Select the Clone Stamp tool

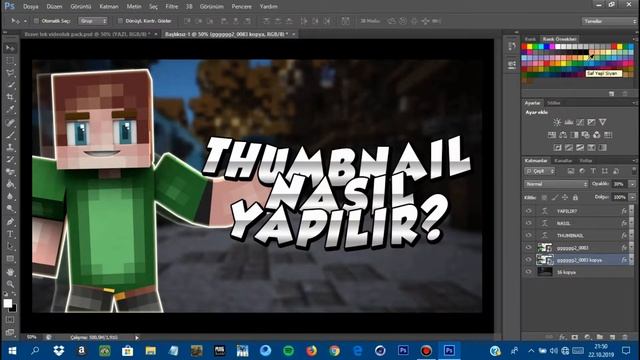[x=10, y=147]
